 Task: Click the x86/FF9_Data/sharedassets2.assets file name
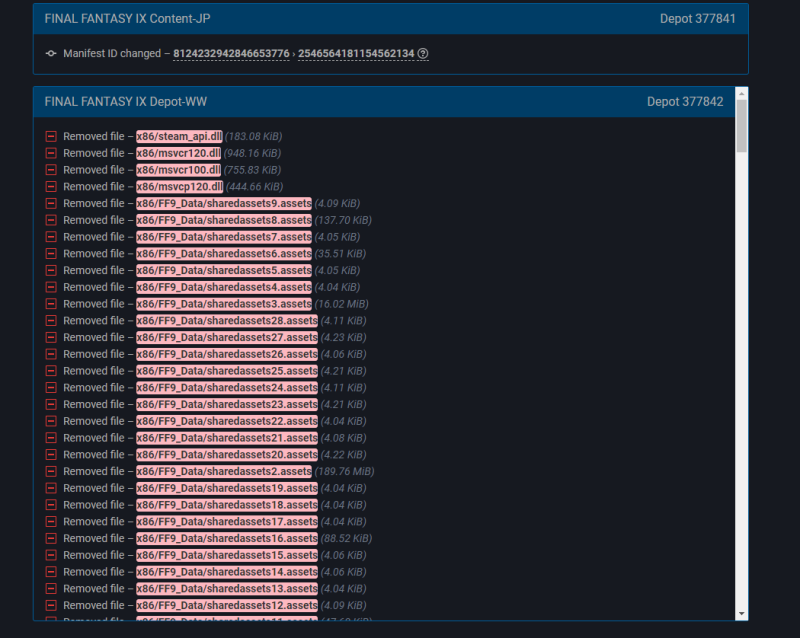tap(224, 471)
